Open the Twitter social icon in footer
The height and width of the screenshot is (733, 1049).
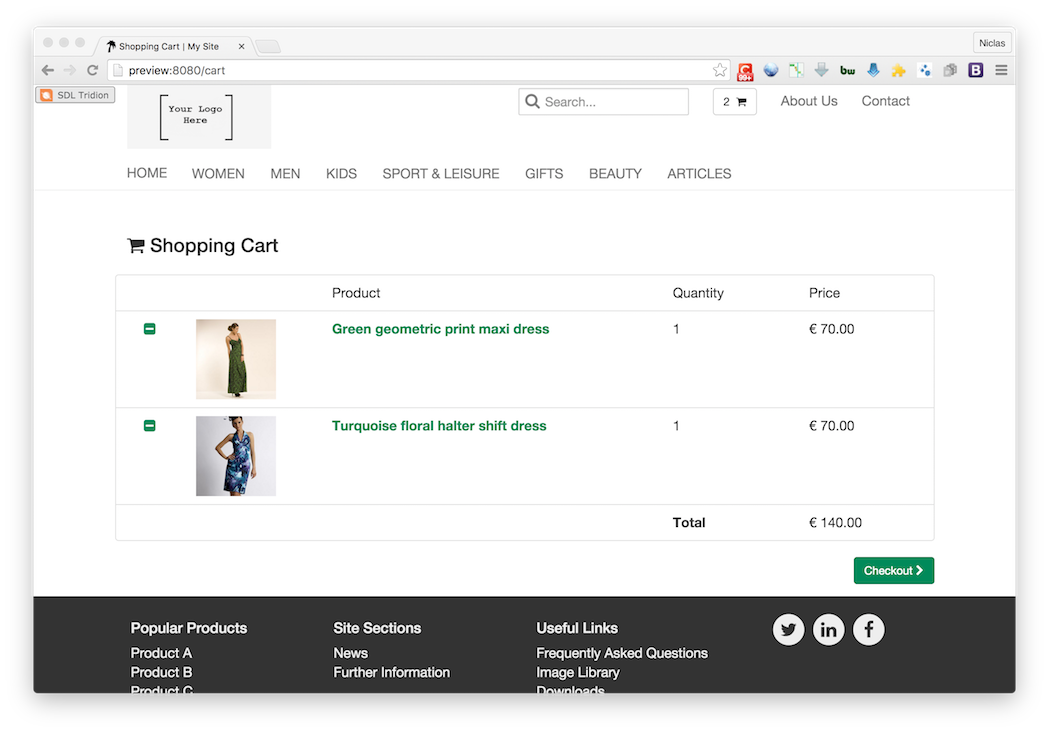(x=788, y=630)
